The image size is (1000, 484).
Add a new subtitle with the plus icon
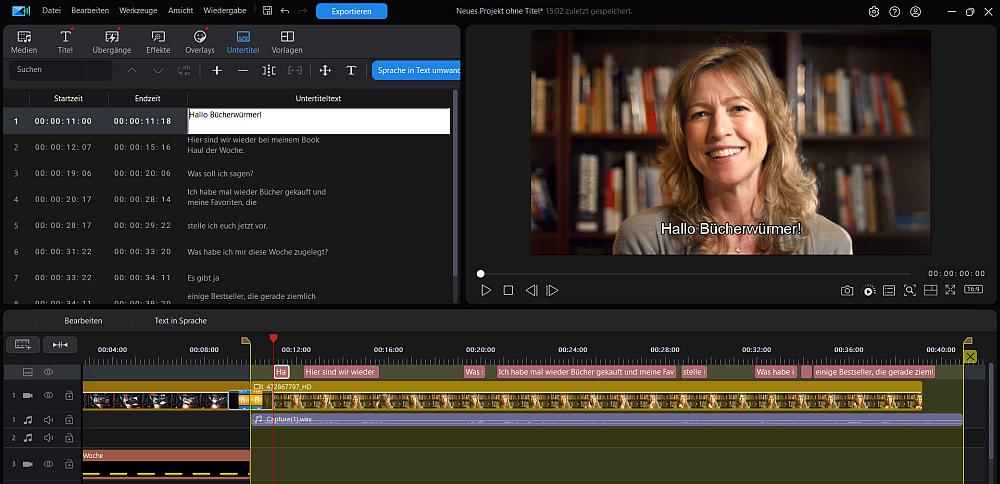pos(217,71)
